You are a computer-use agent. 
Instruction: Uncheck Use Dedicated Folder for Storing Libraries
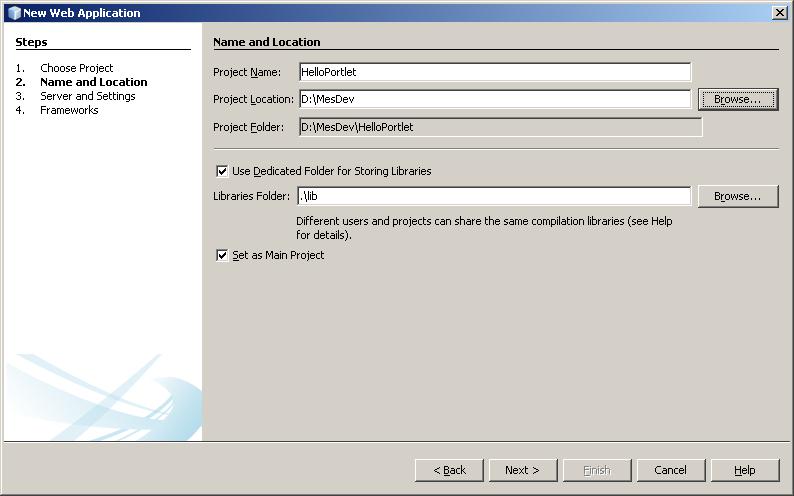click(x=222, y=171)
